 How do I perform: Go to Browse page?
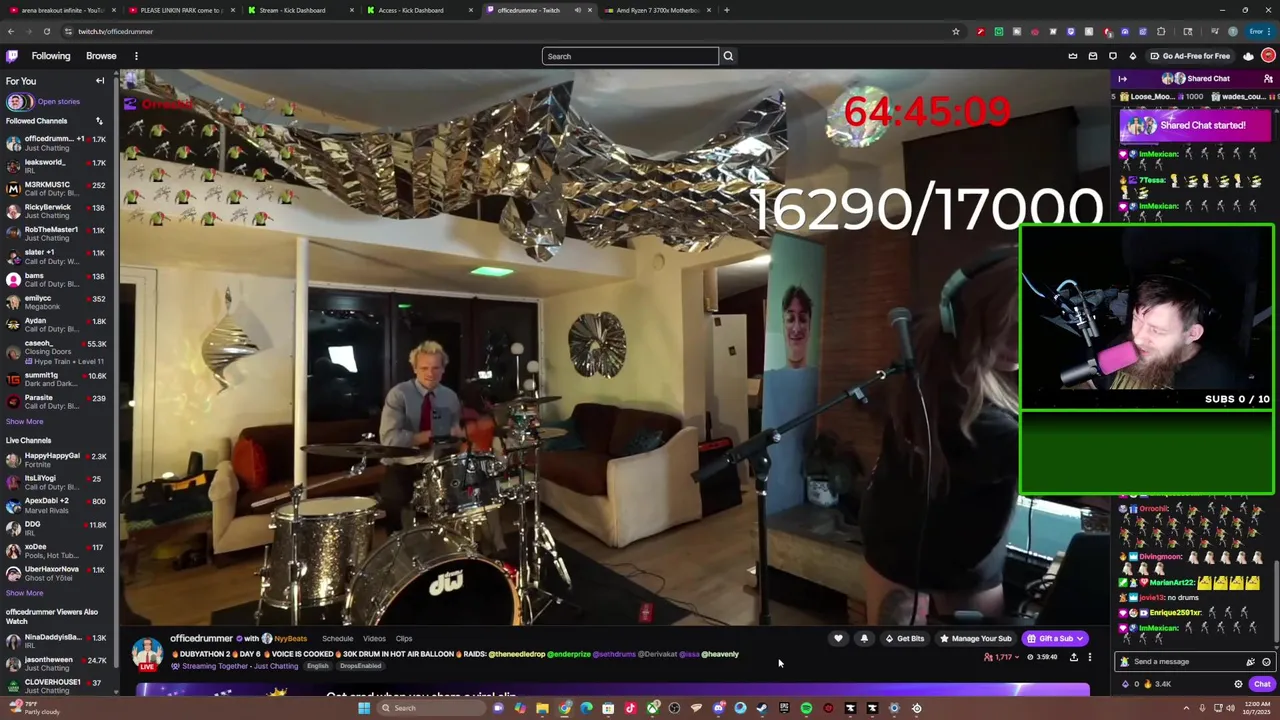pyautogui.click(x=101, y=56)
